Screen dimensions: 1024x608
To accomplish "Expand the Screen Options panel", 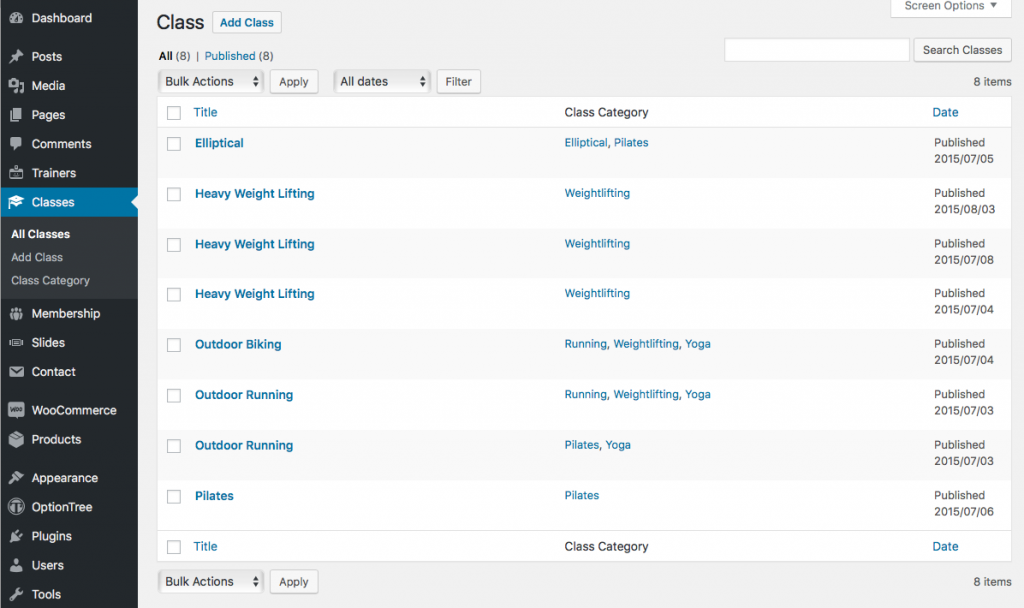I will (950, 7).
